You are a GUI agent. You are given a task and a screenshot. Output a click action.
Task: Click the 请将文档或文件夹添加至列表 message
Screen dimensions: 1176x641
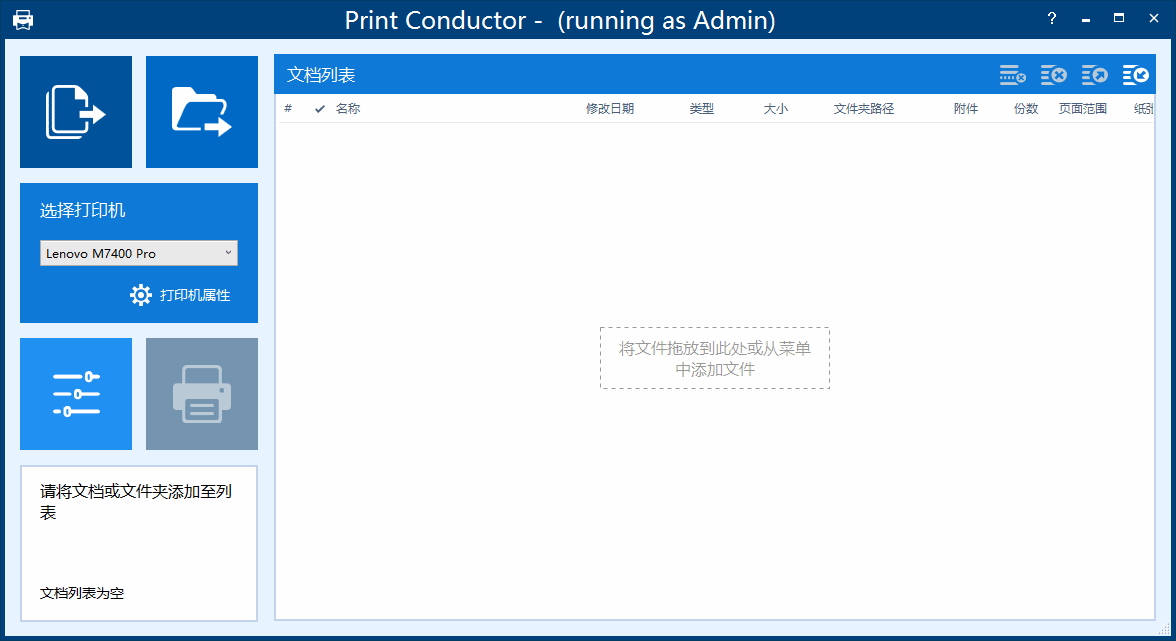(x=136, y=502)
